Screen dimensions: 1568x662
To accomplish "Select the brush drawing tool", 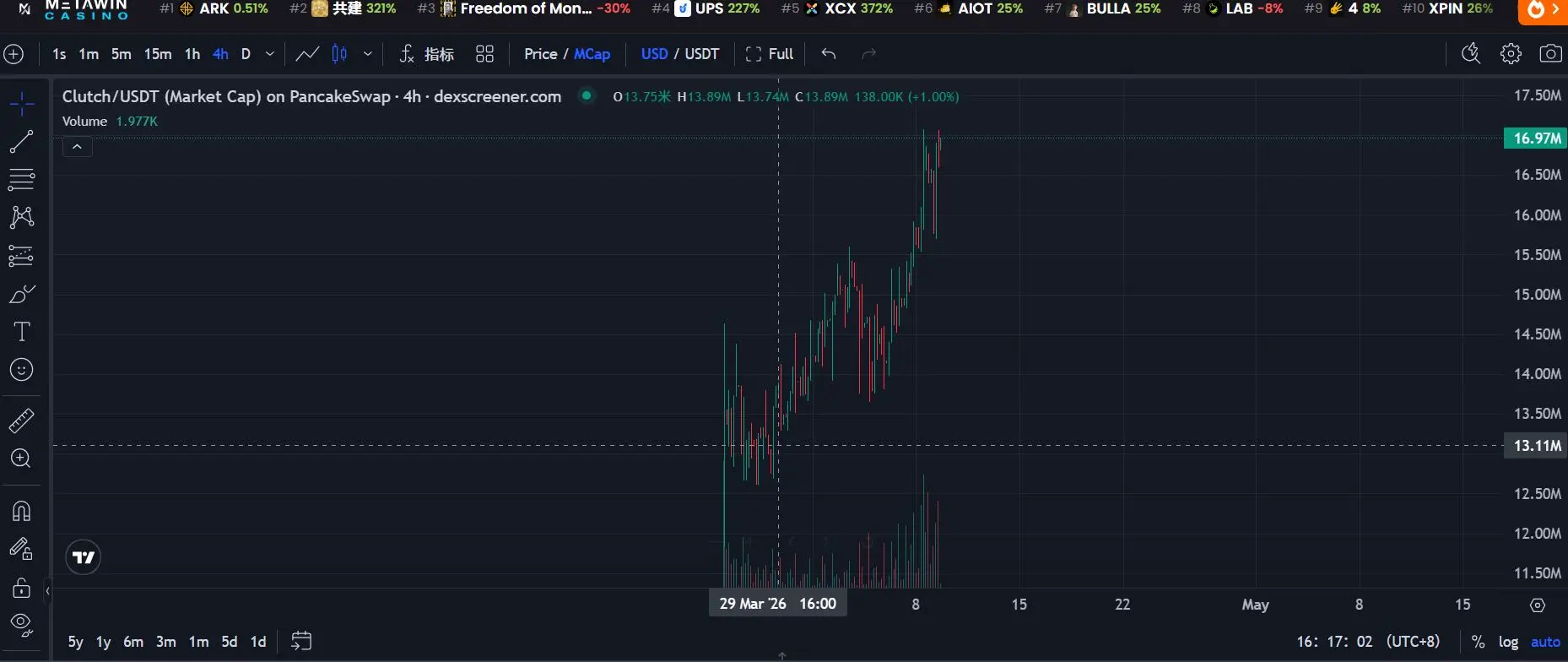I will [x=22, y=294].
